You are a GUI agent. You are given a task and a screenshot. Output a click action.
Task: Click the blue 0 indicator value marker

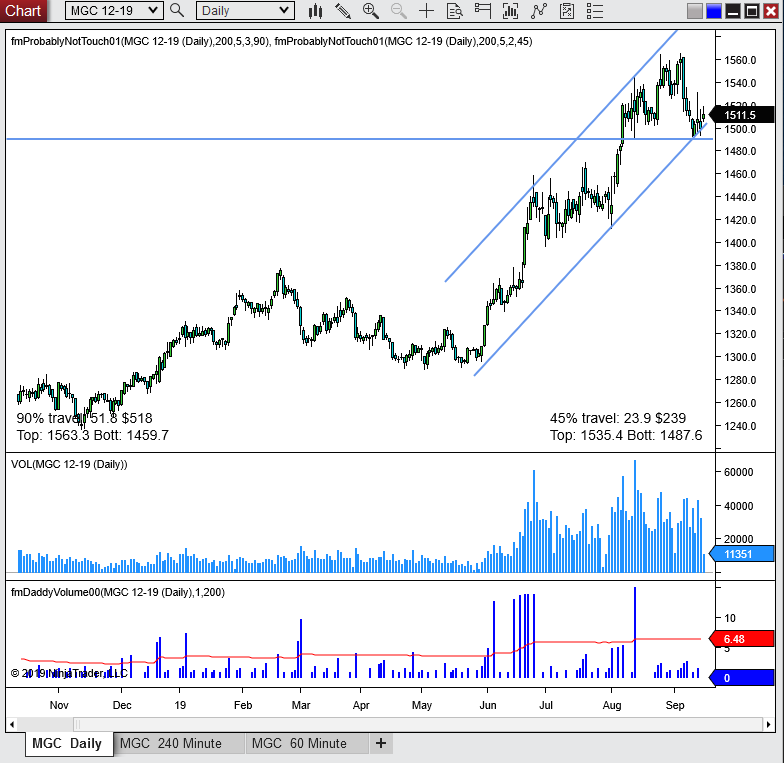[742, 678]
